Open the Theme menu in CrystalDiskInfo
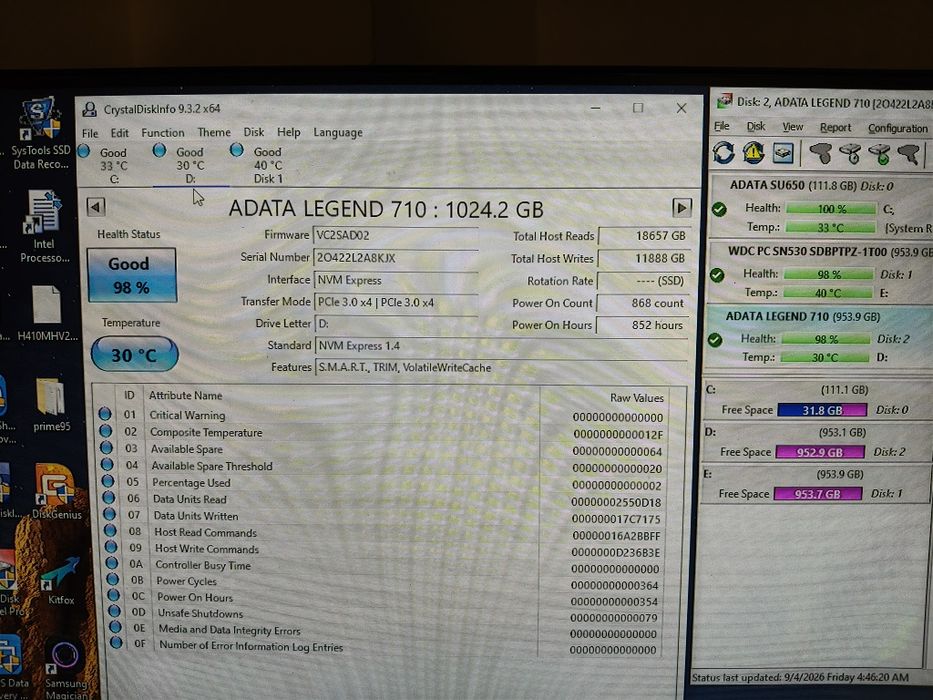The width and height of the screenshot is (933, 700). pyautogui.click(x=214, y=132)
